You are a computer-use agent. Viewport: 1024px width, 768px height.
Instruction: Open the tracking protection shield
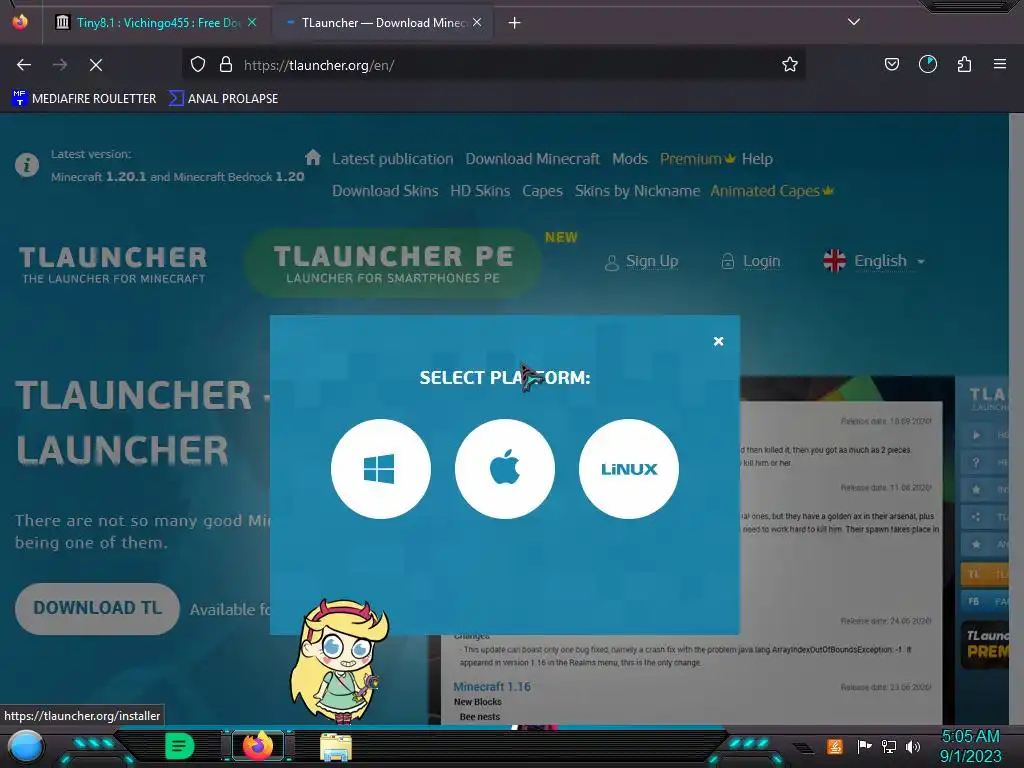198,64
